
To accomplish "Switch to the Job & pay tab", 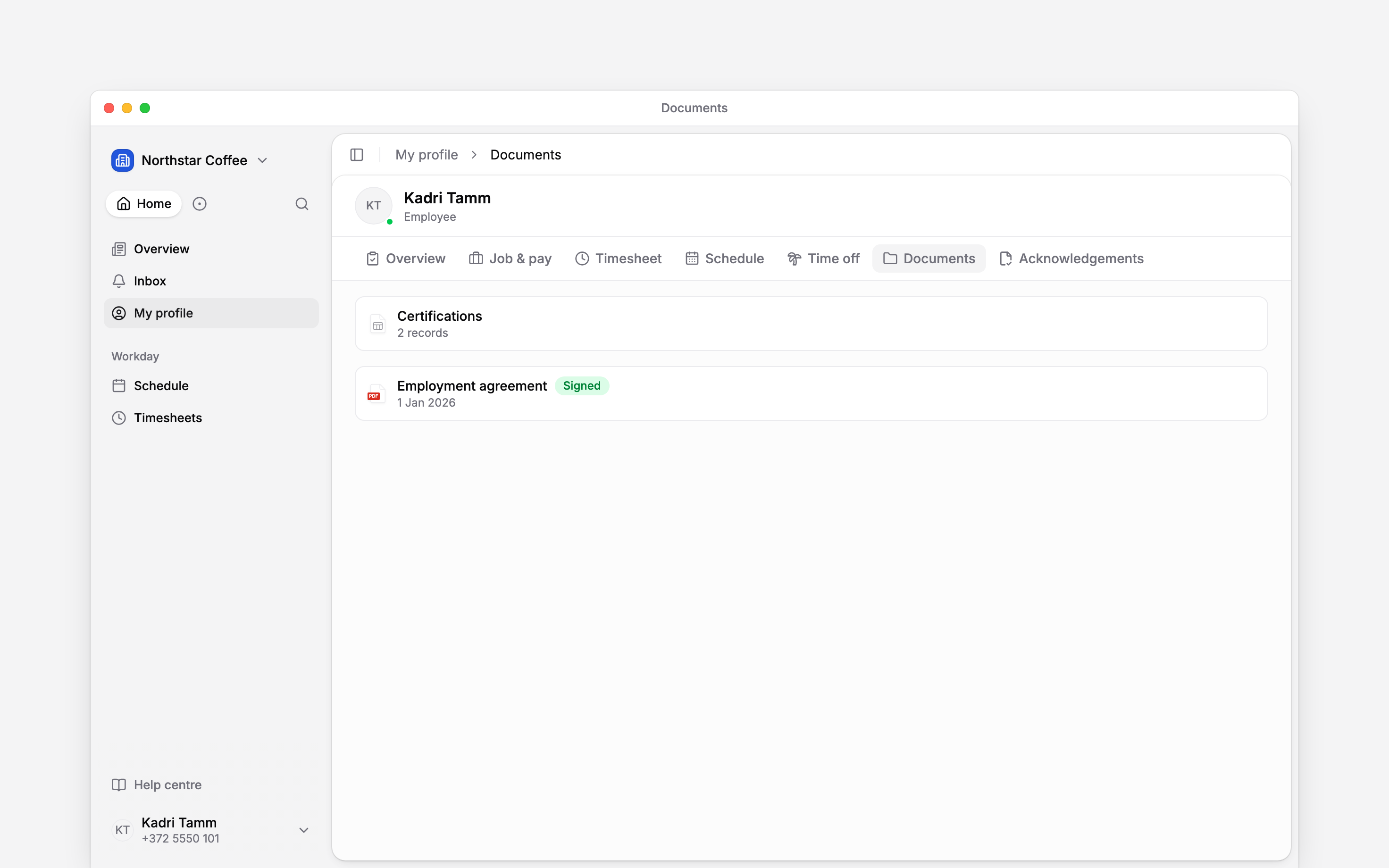I will click(x=510, y=259).
